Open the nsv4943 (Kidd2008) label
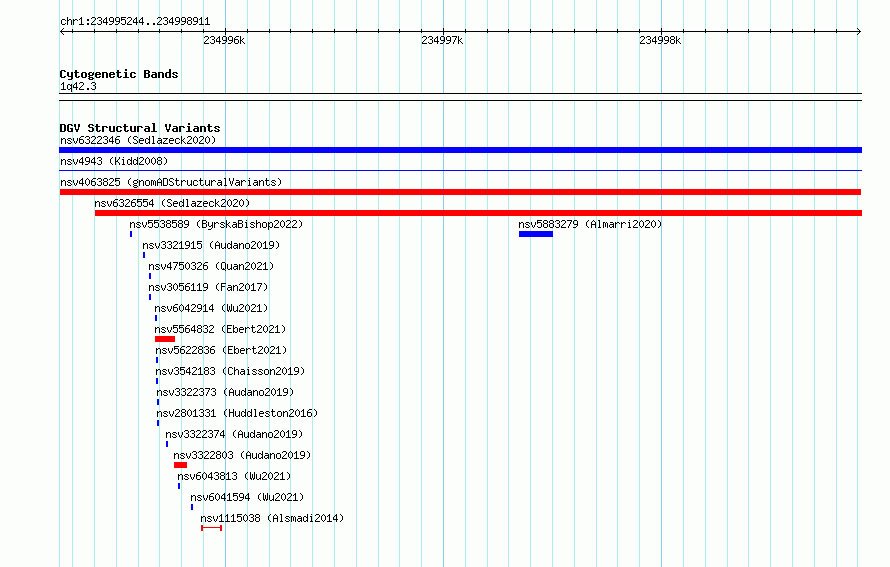Viewport: 890px width, 567px height. [x=114, y=161]
